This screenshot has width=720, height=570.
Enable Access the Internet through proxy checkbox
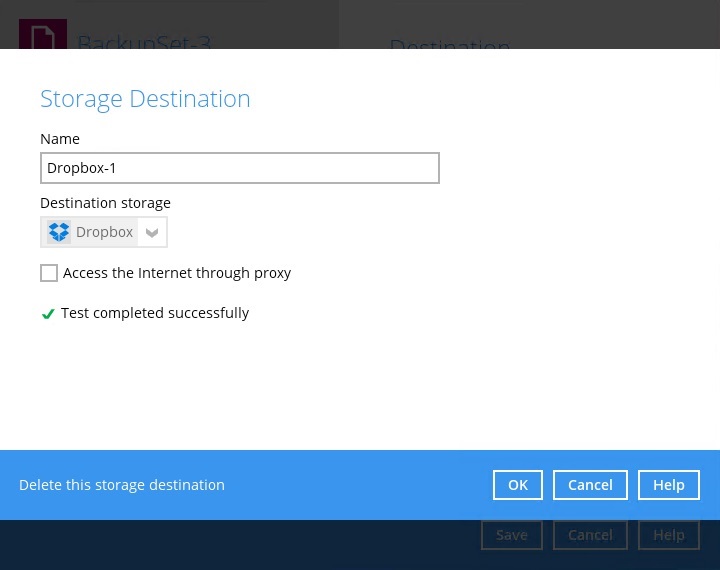click(x=49, y=273)
